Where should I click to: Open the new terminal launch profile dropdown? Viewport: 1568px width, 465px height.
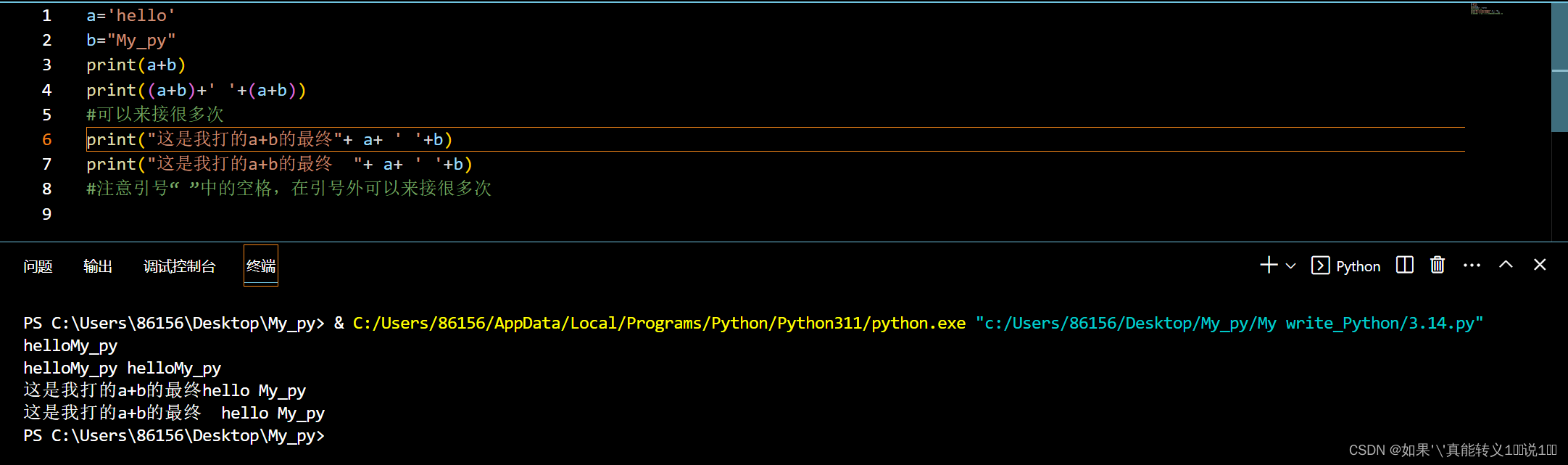pyautogui.click(x=1290, y=266)
